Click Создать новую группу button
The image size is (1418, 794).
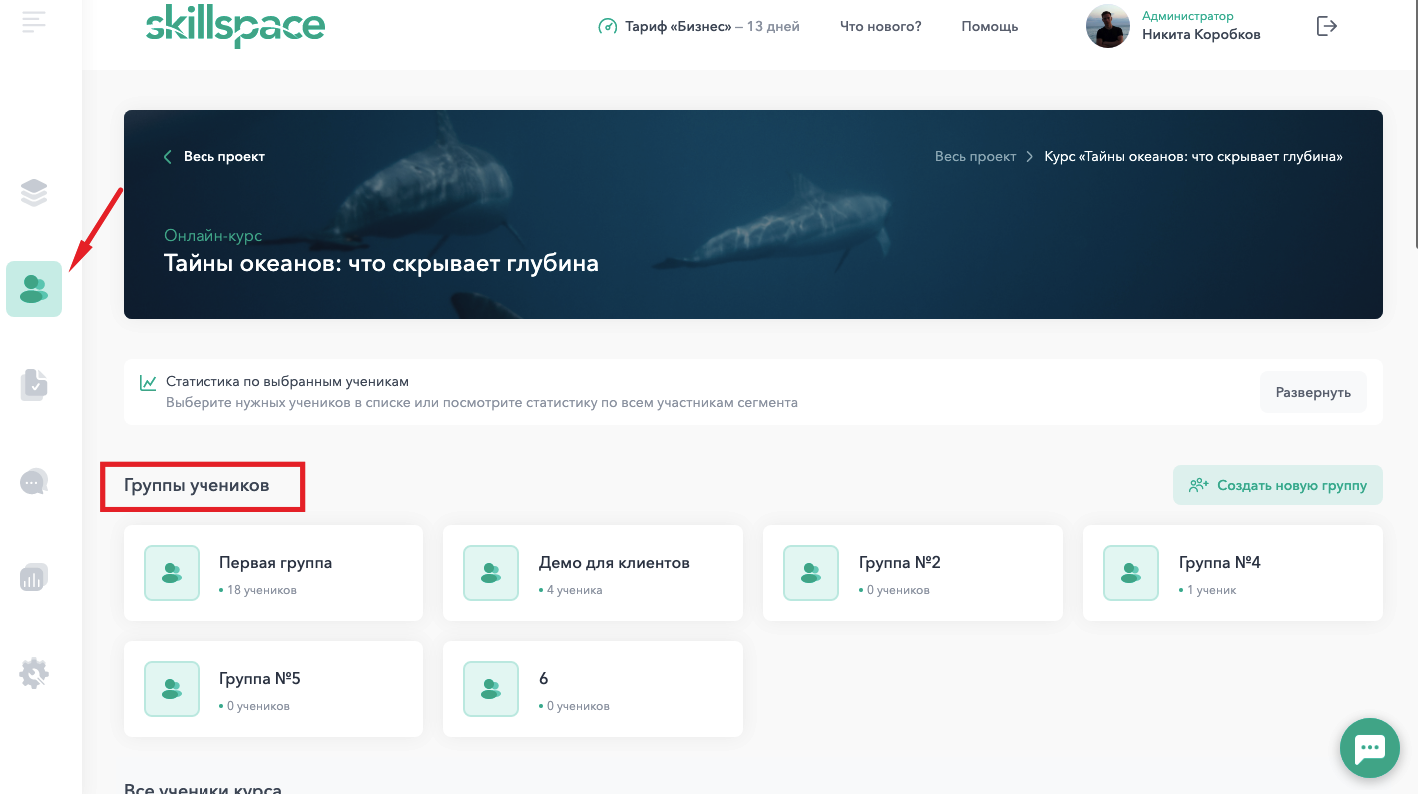click(1278, 485)
